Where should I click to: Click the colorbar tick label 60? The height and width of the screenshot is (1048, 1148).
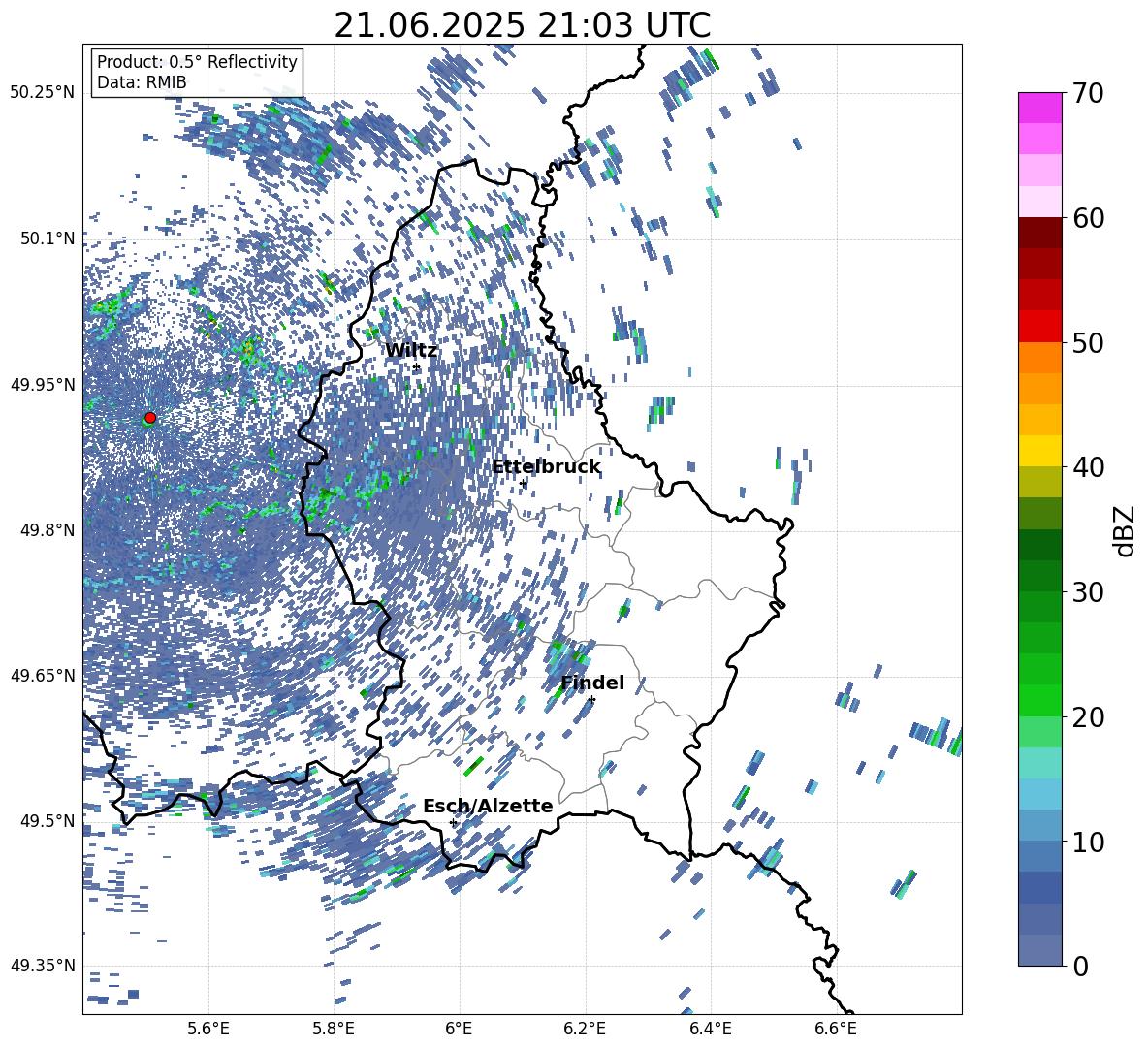1088,218
